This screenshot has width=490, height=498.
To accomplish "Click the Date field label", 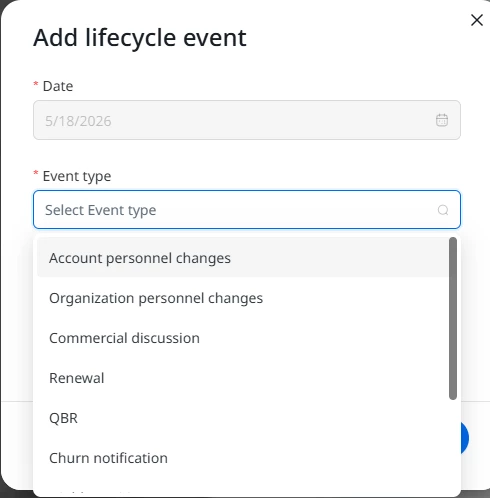I will click(x=58, y=86).
